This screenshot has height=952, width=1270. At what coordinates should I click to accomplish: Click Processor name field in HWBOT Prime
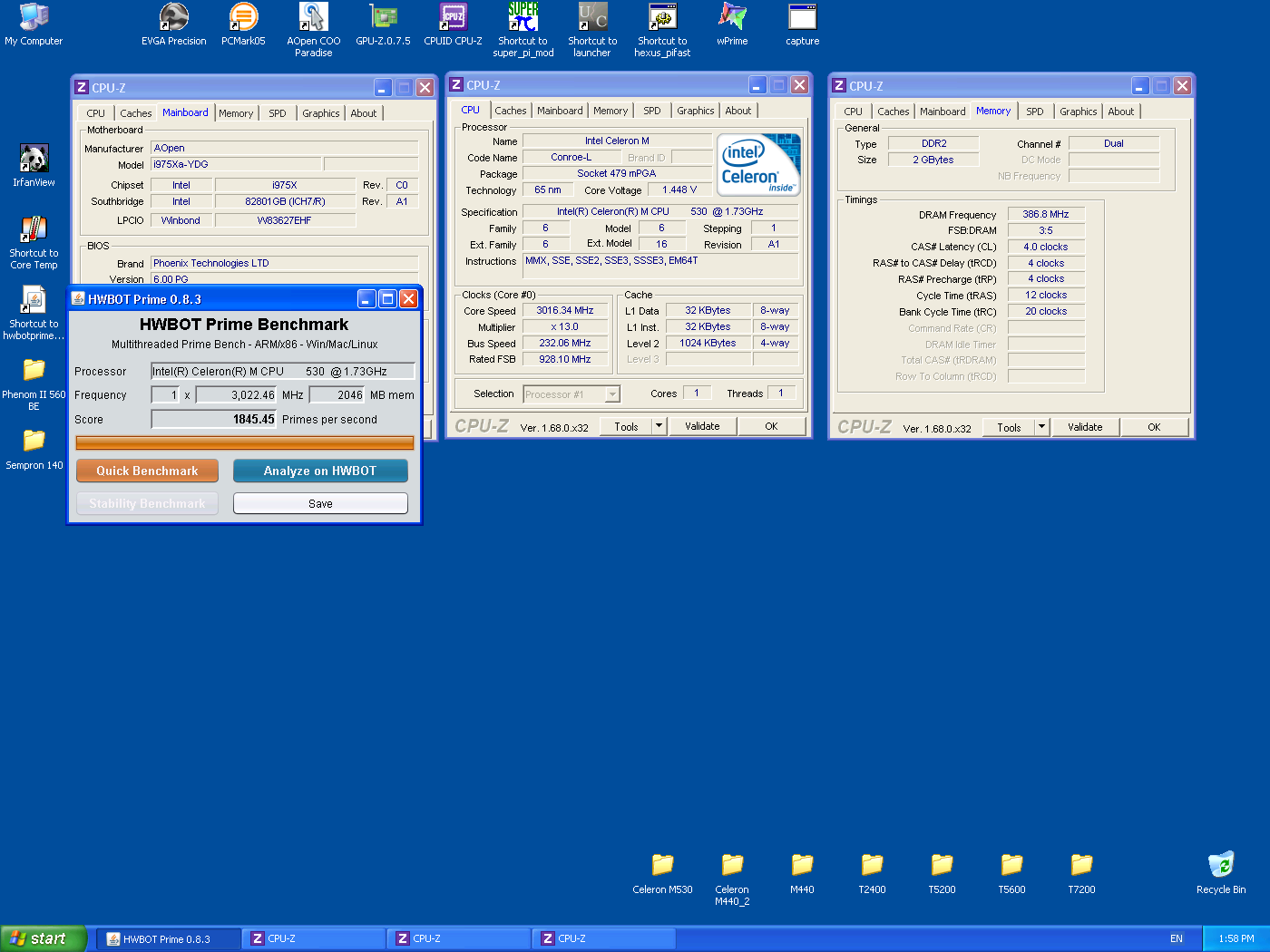(283, 371)
